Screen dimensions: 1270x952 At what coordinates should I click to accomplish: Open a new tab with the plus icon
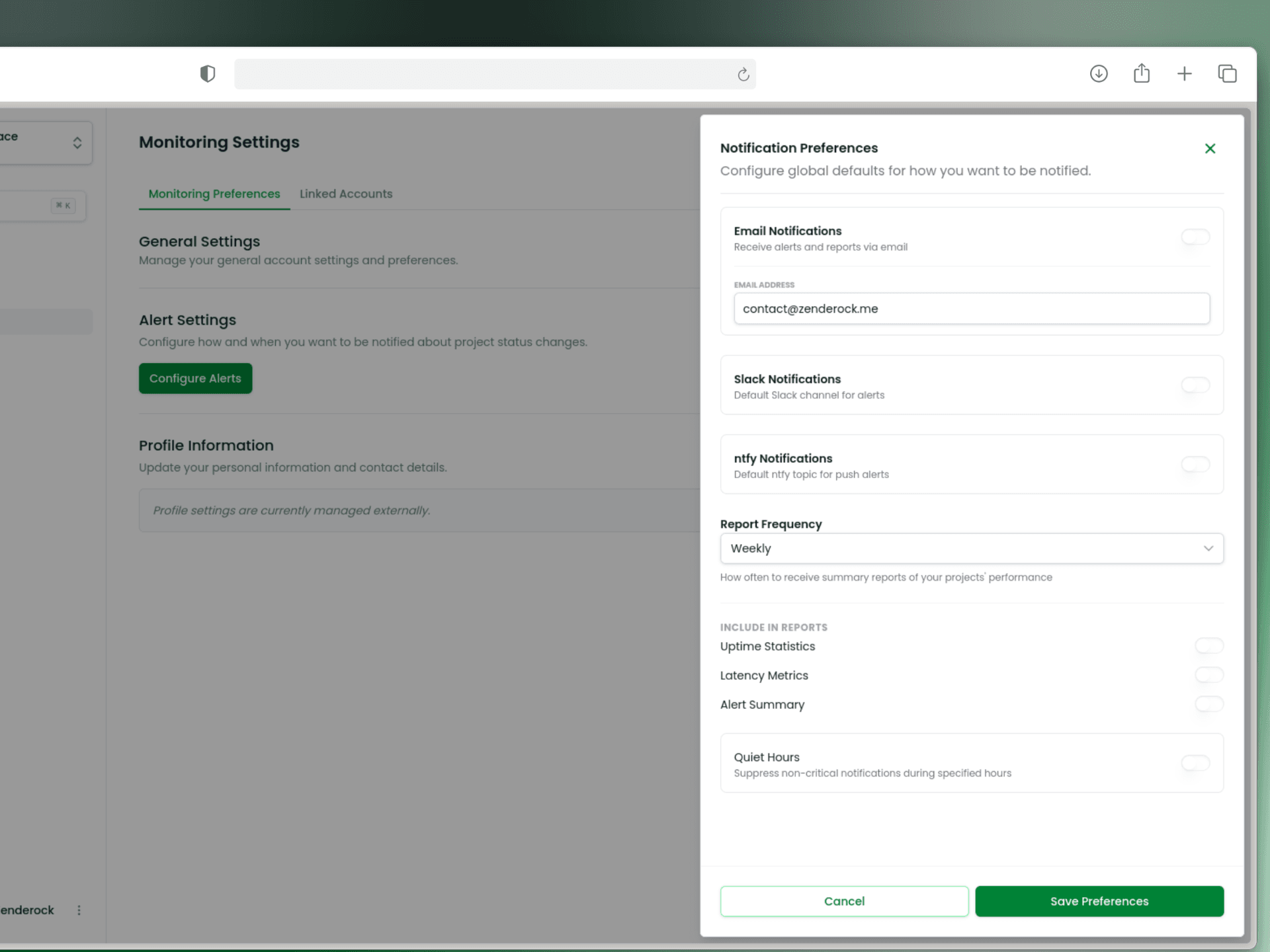click(x=1185, y=73)
